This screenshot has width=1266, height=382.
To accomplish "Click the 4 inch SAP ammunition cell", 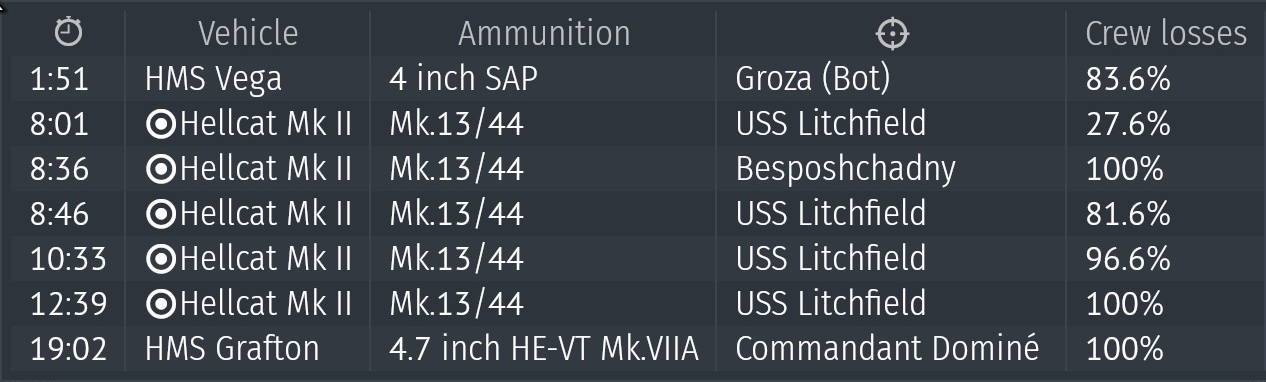I will [463, 78].
